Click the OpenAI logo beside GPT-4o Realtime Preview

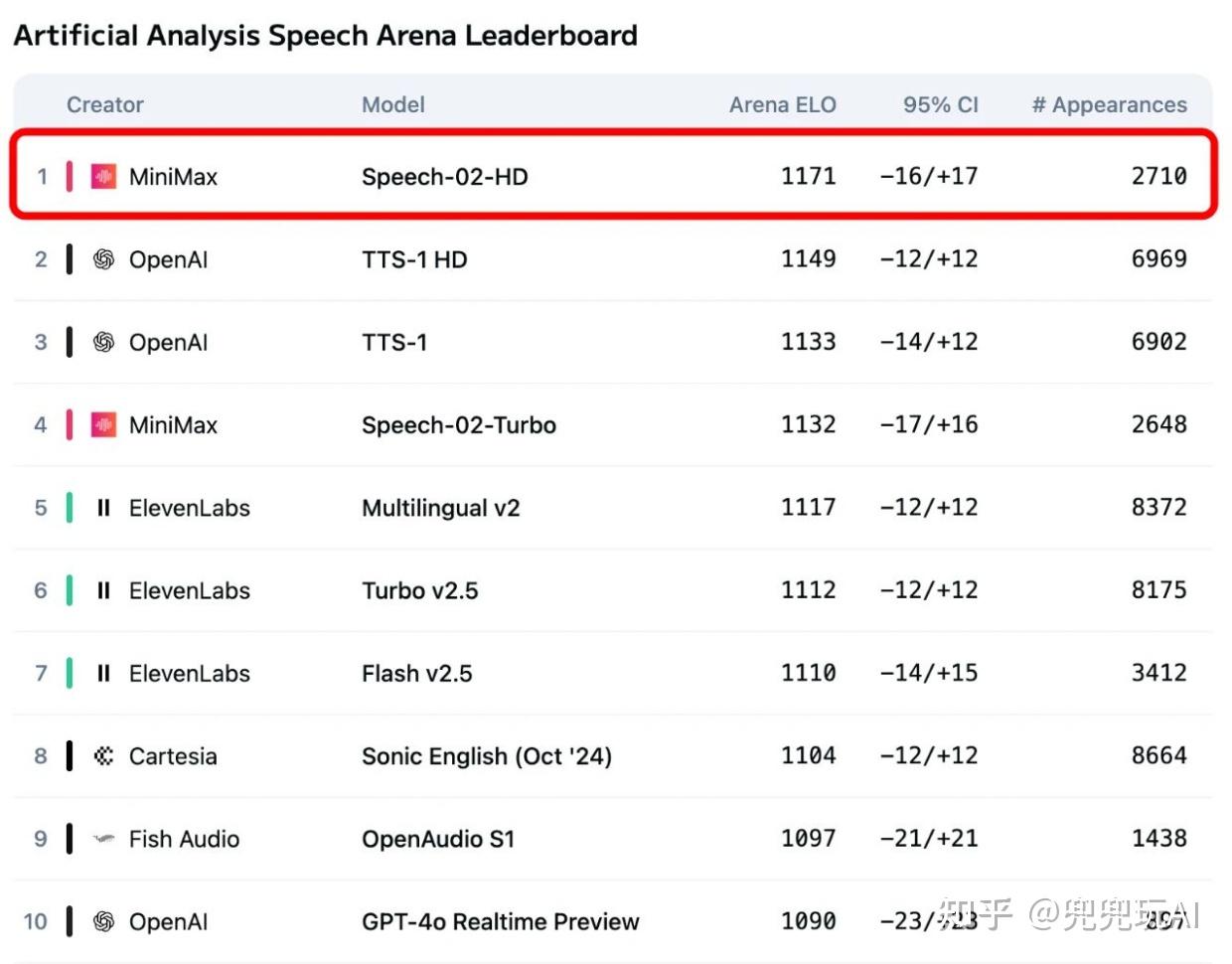click(103, 922)
